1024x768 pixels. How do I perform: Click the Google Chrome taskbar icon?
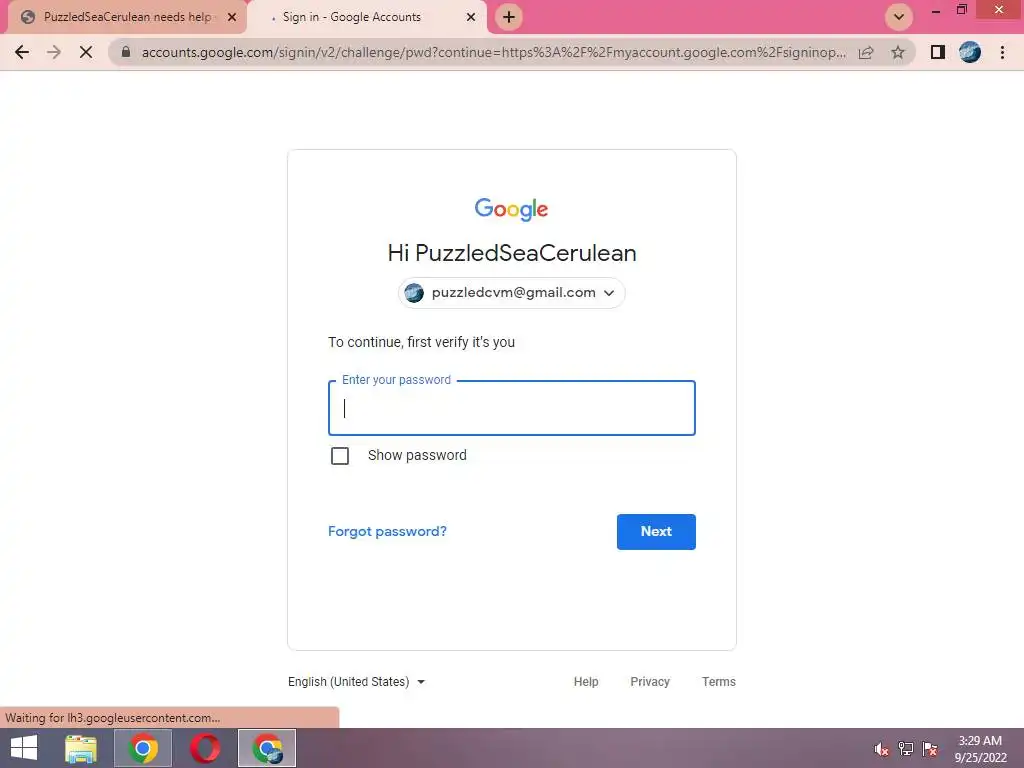click(x=143, y=748)
